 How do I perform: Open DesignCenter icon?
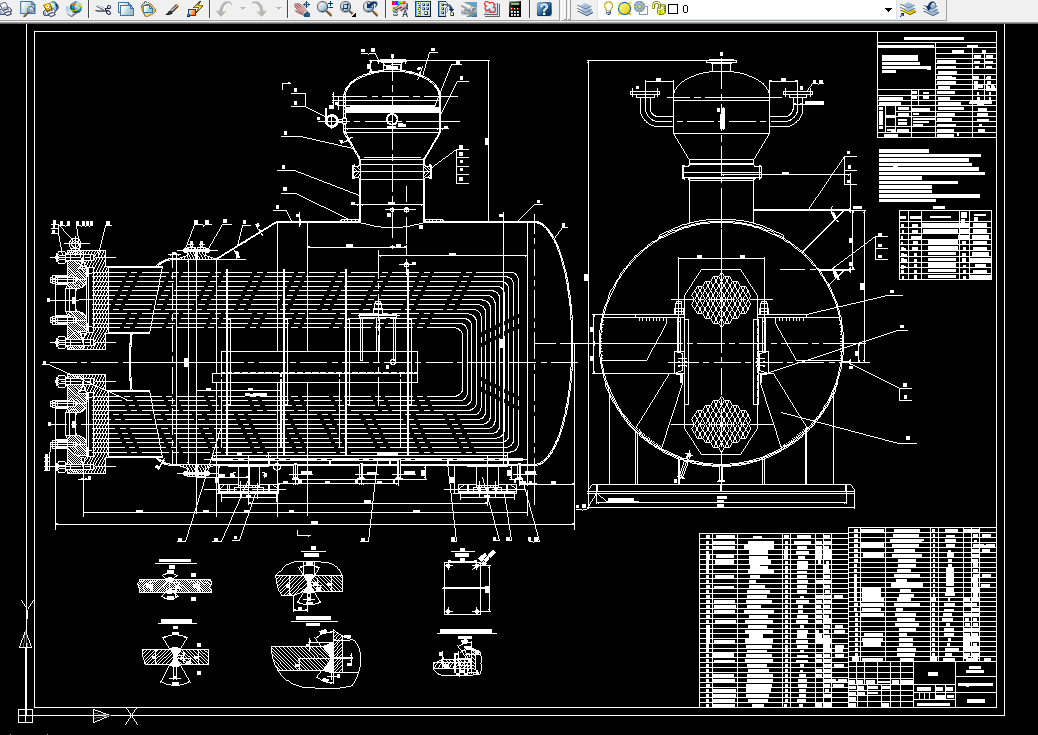pyautogui.click(x=422, y=9)
